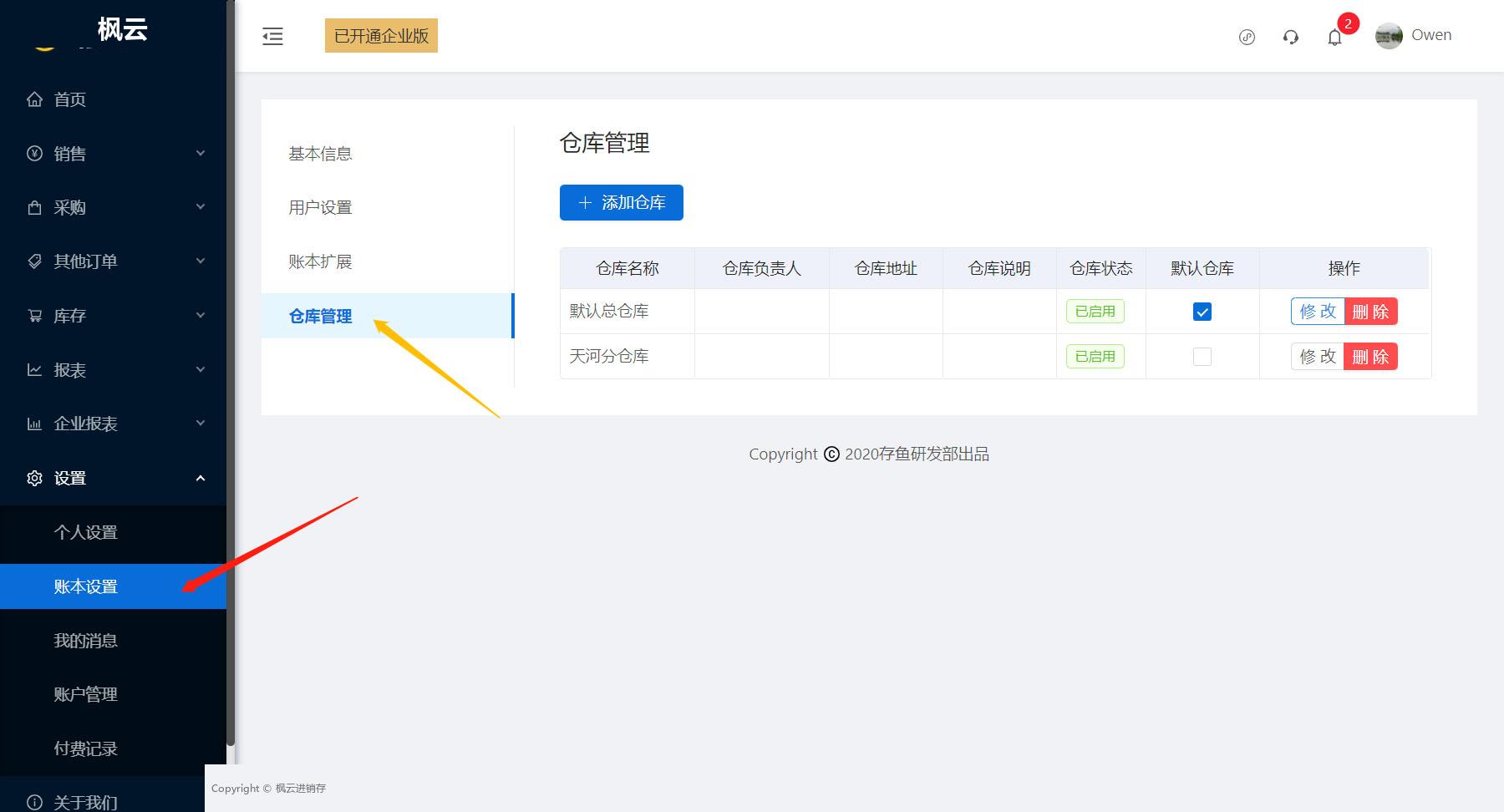The image size is (1504, 812).
Task: Click 删除 for 天河分仓库 row
Action: point(1371,357)
